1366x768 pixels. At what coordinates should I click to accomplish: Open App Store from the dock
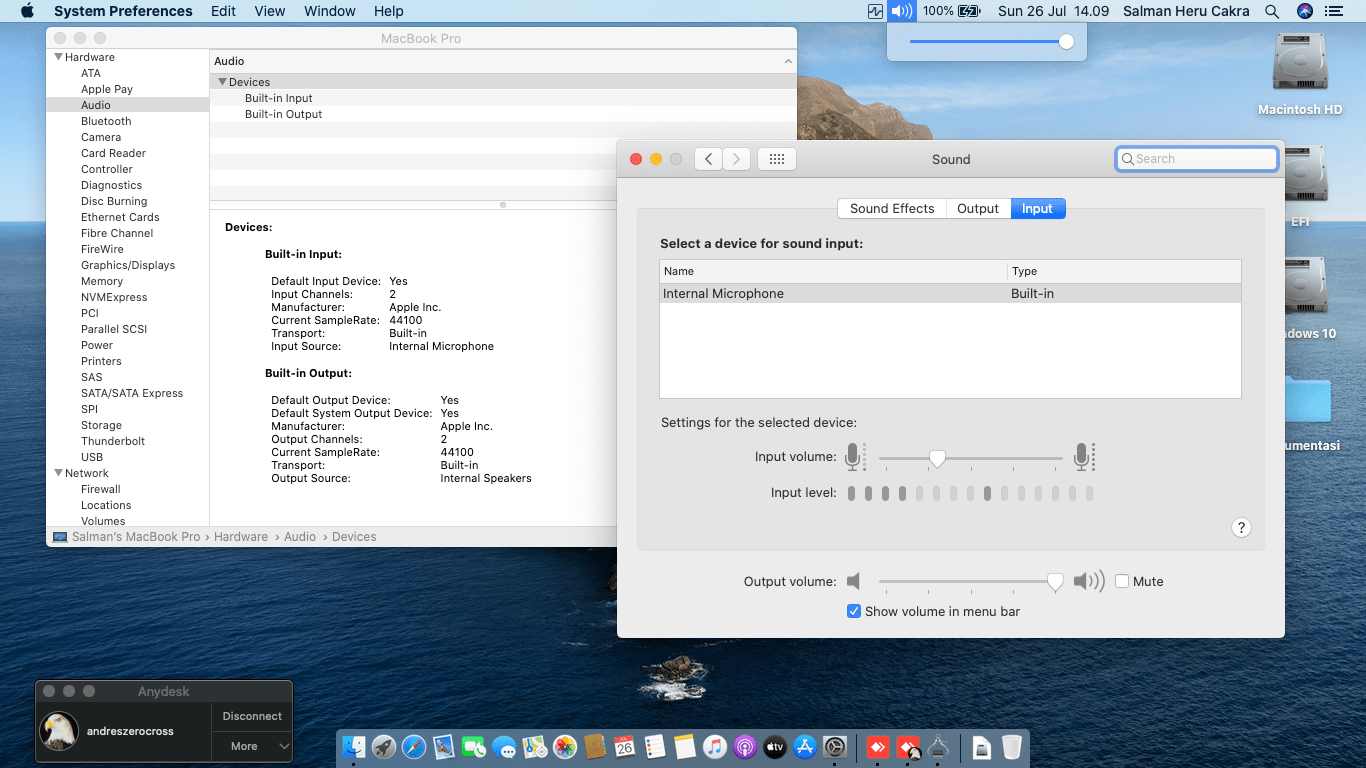[x=805, y=747]
